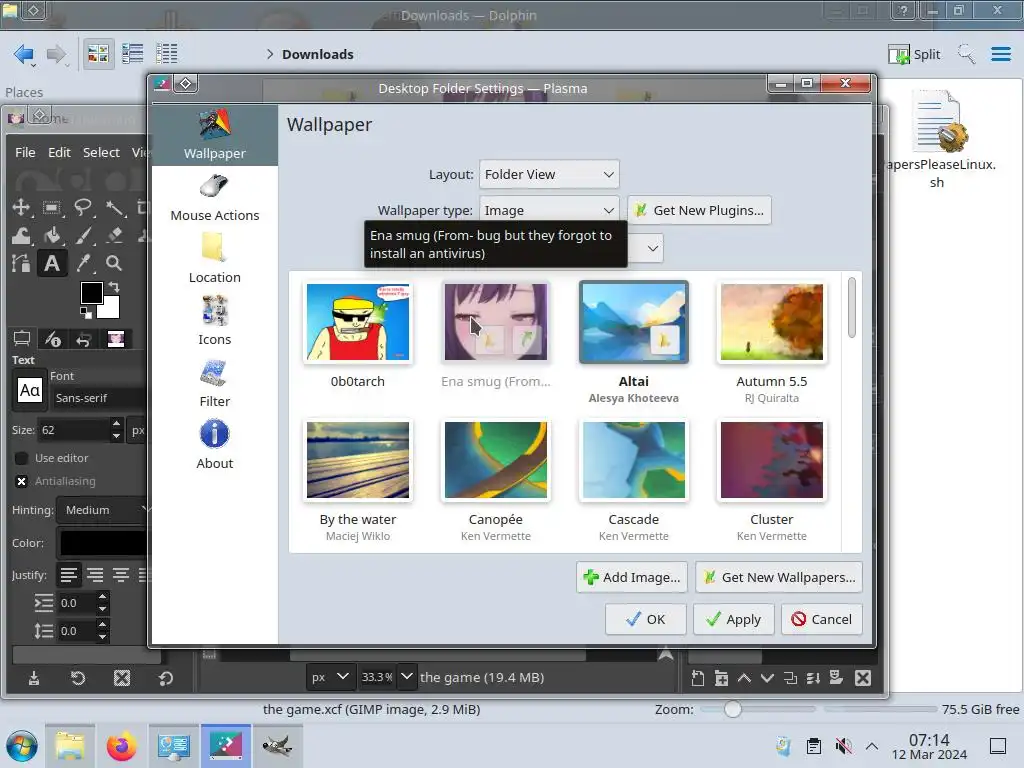Open the Undo History tab in GIMP
This screenshot has width=1024, height=768.
pos(83,339)
